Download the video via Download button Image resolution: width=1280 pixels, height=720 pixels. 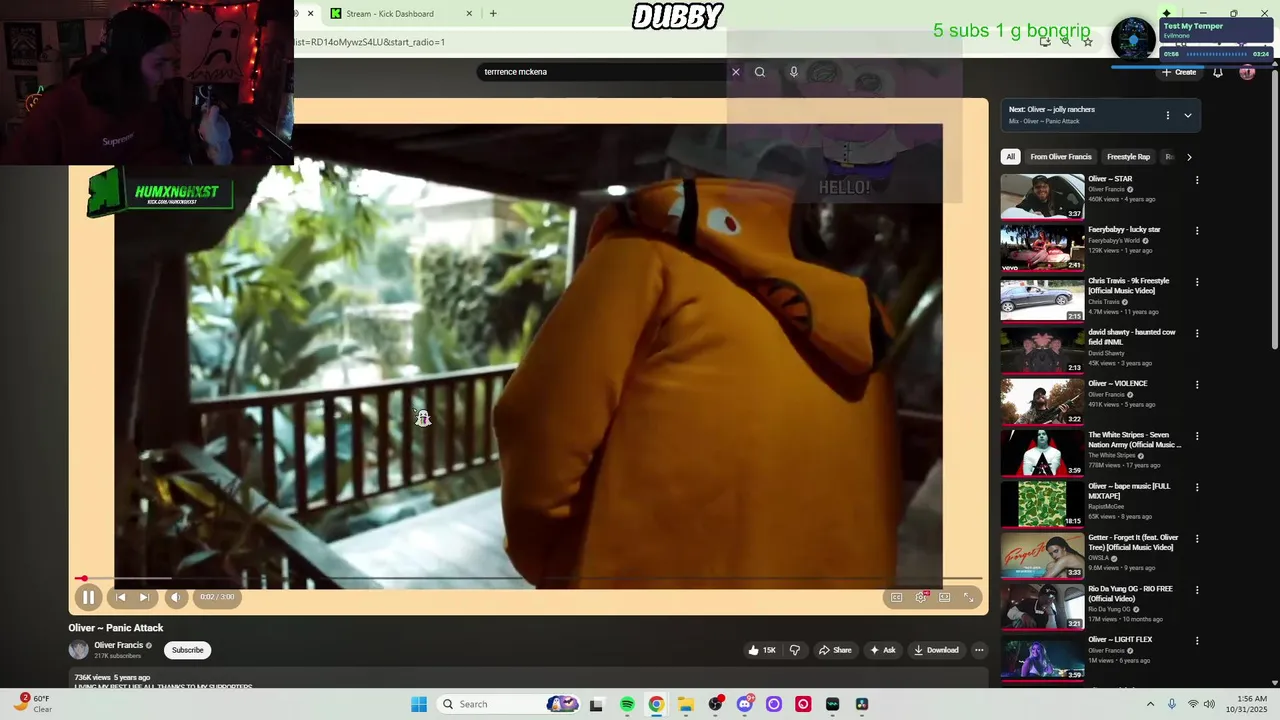tap(936, 650)
